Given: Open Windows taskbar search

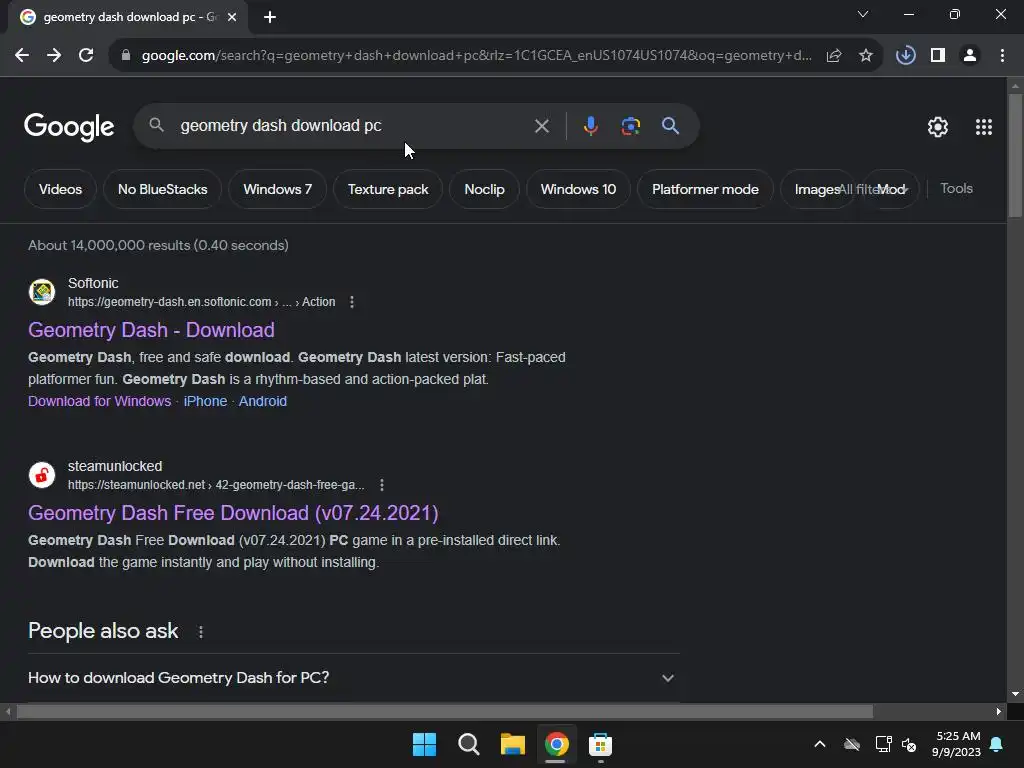Looking at the screenshot, I should point(469,744).
